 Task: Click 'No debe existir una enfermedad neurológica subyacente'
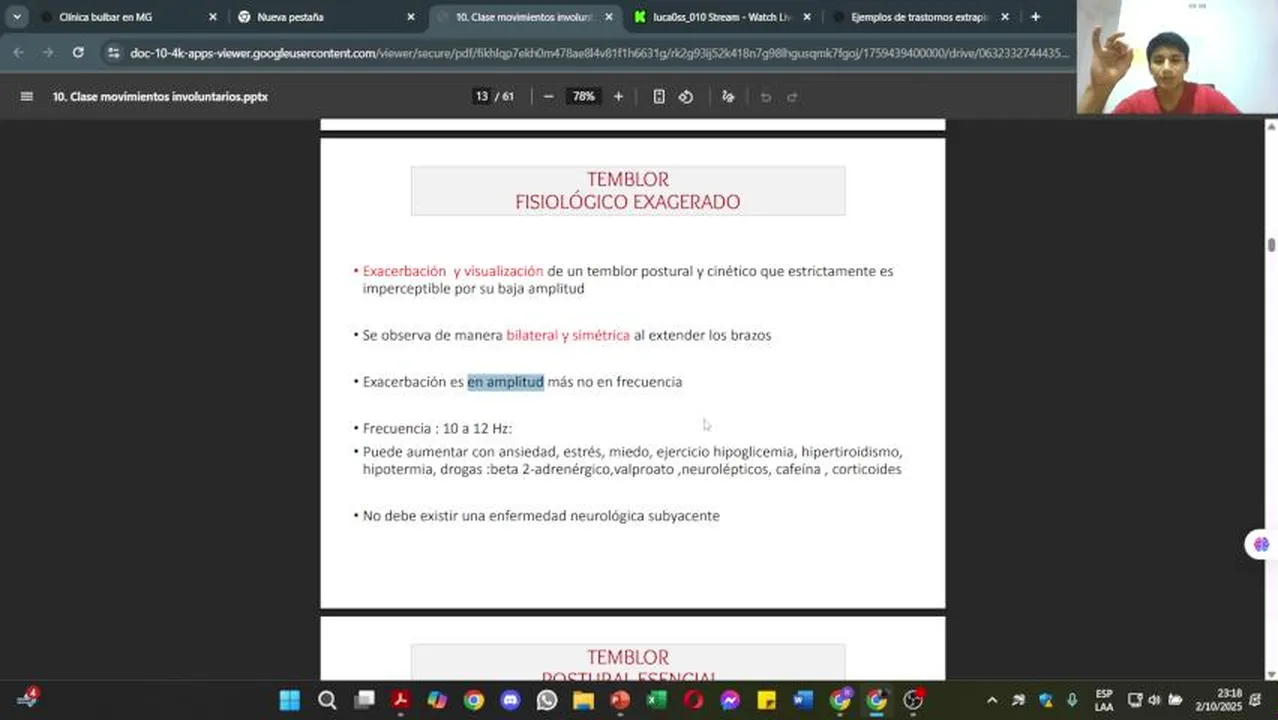[x=541, y=516]
